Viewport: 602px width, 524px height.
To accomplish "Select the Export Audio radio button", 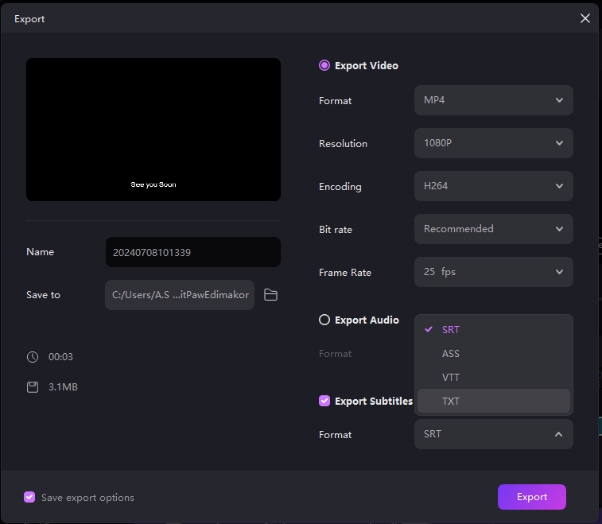I will coord(324,320).
